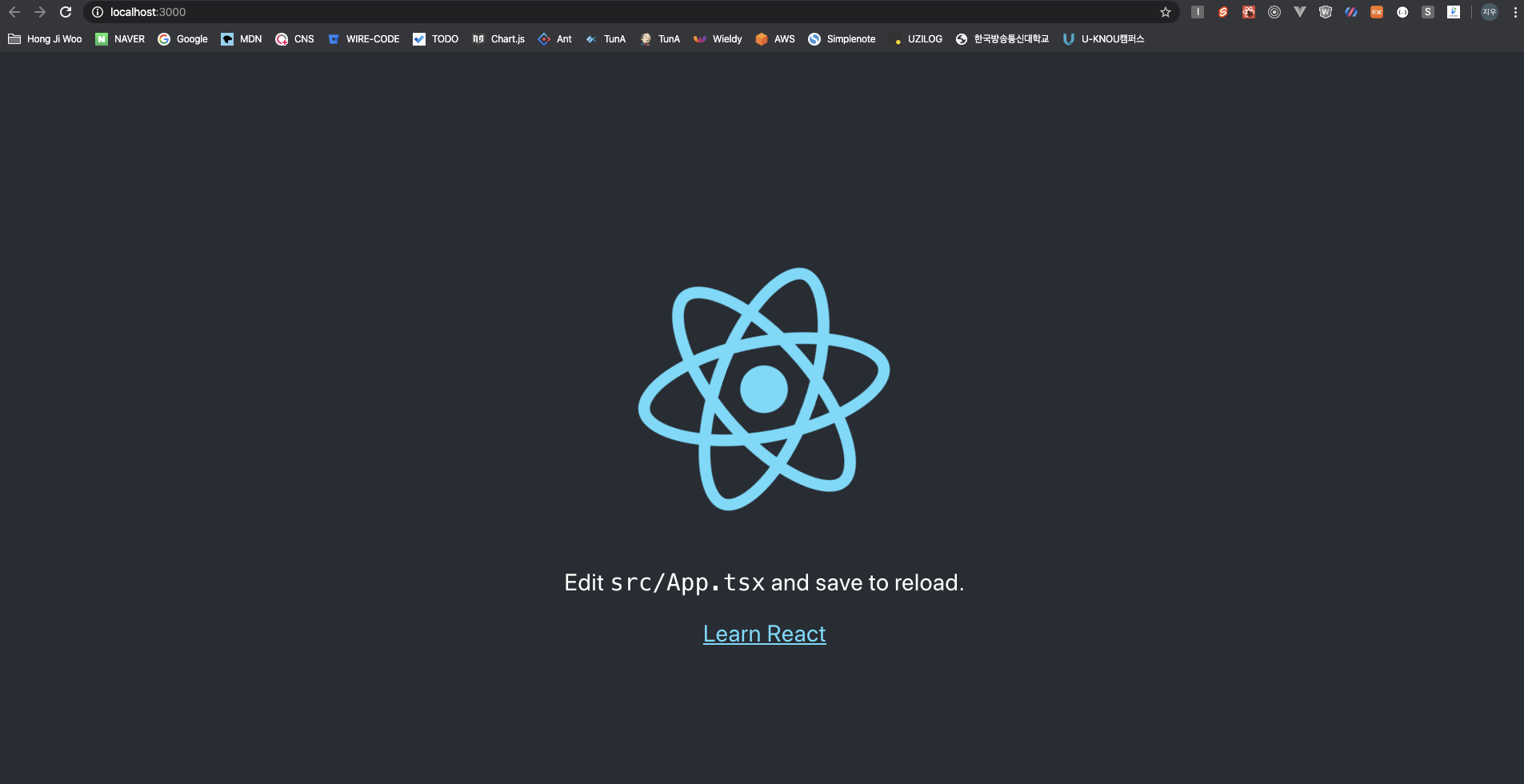Open the Simplenote bookmark
This screenshot has height=784, width=1524.
coord(842,39)
